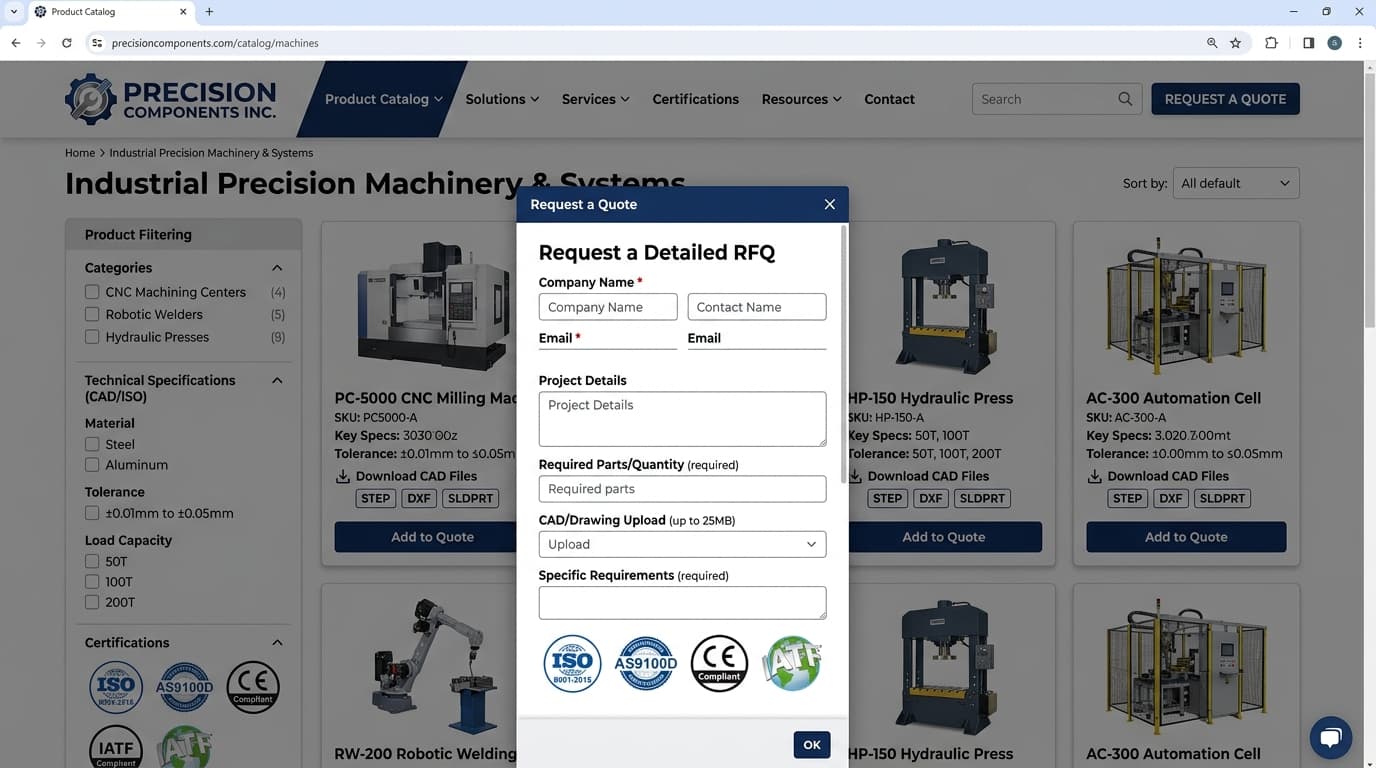This screenshot has width=1376, height=768.
Task: Select the 50T load capacity checkbox
Action: pyautogui.click(x=92, y=561)
